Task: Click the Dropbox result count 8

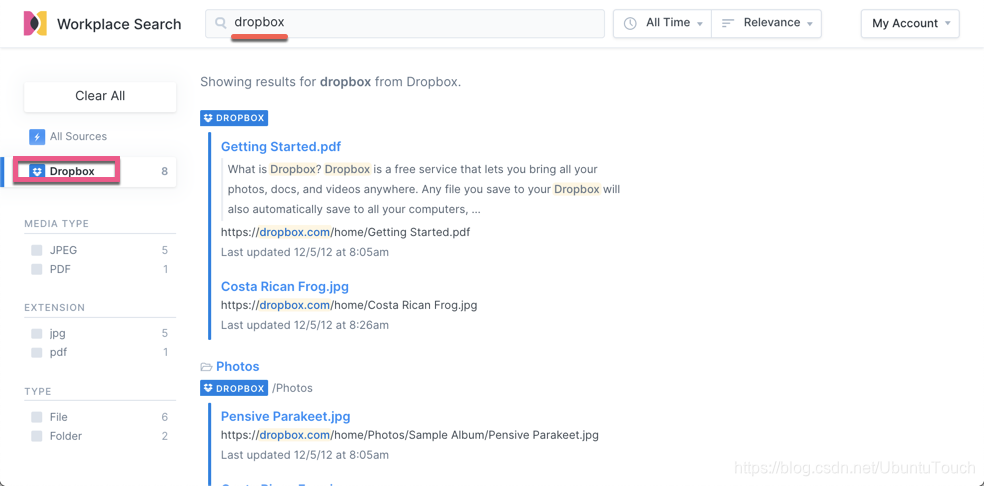Action: click(164, 171)
